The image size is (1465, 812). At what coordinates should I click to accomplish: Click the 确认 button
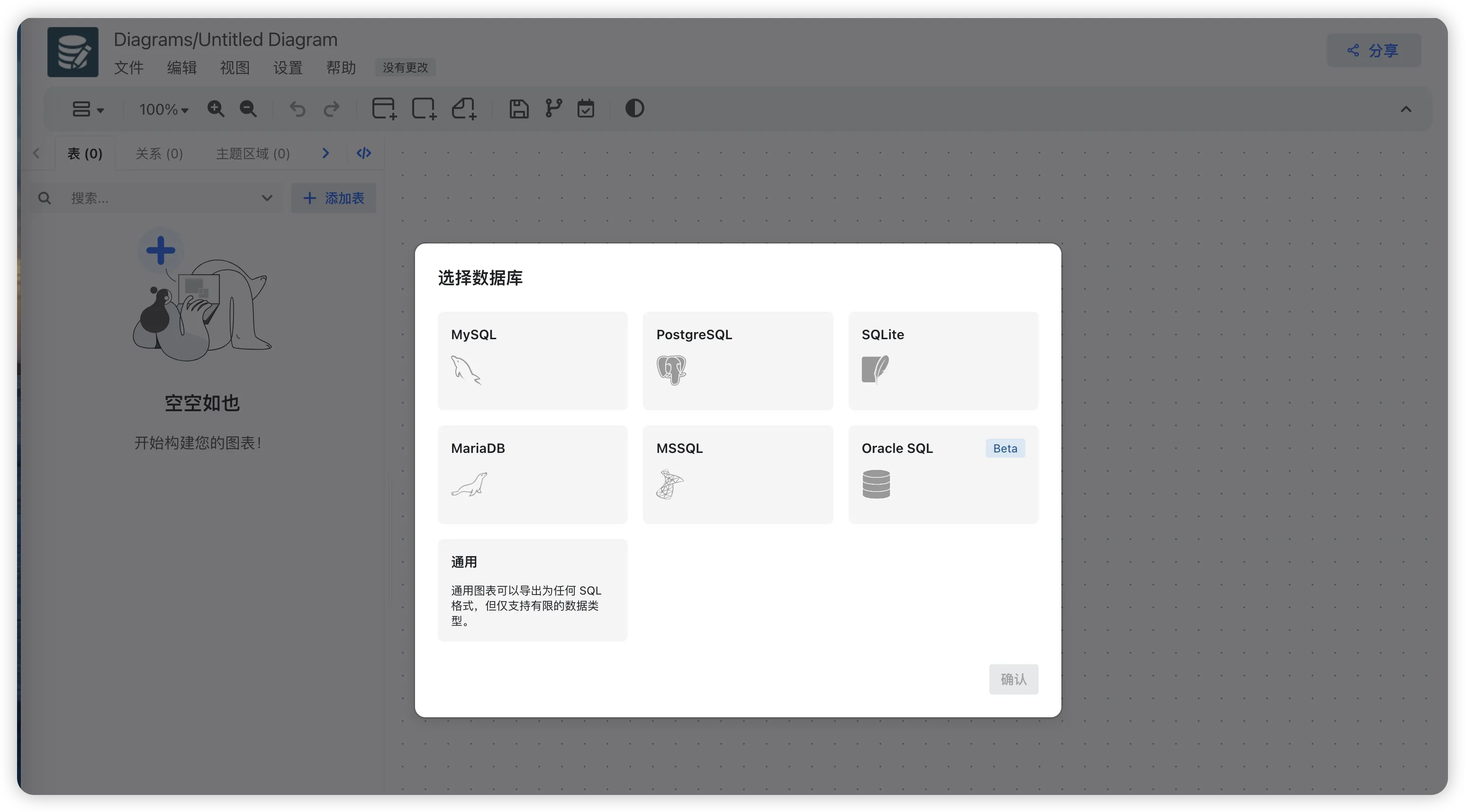pyautogui.click(x=1013, y=679)
